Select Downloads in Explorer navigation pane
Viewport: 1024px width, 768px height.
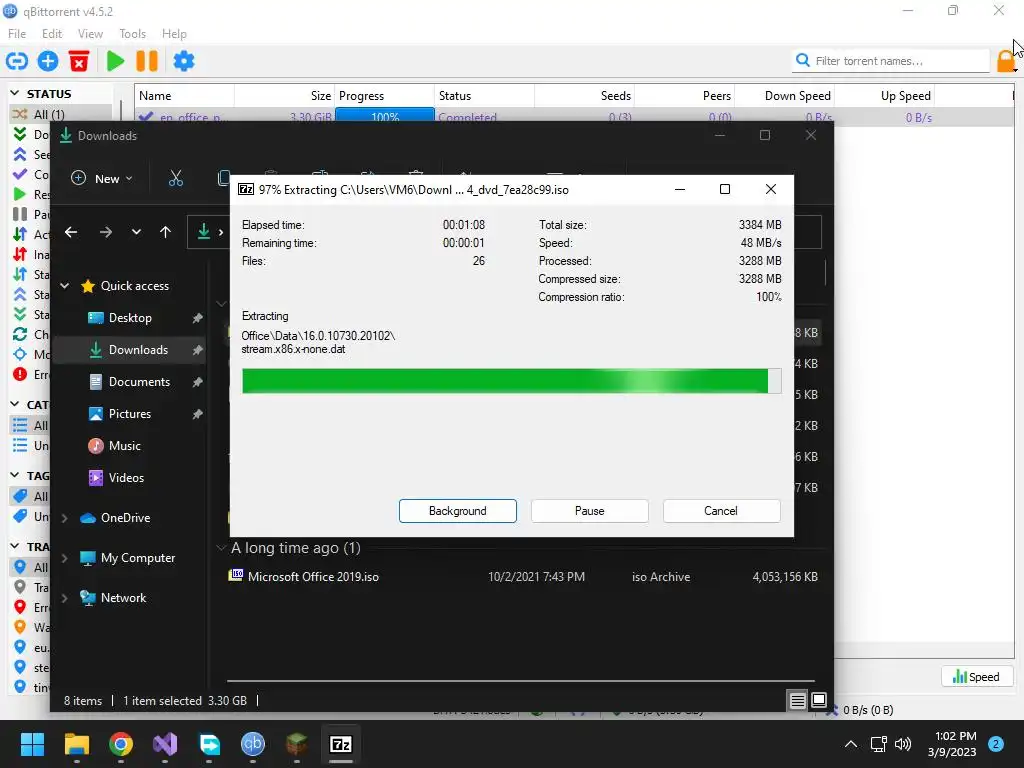click(130, 350)
